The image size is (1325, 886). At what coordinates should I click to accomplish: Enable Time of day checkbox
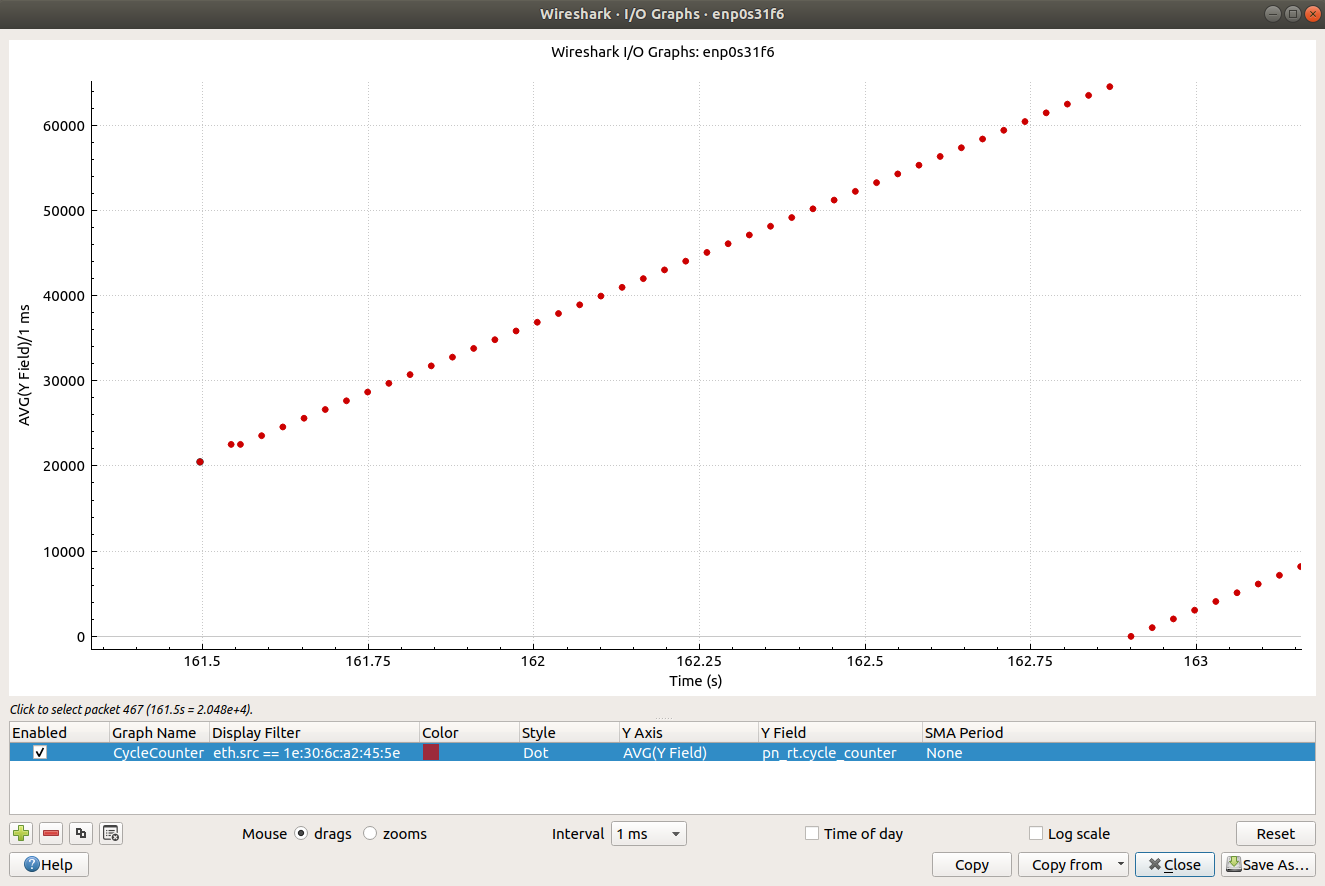point(812,834)
